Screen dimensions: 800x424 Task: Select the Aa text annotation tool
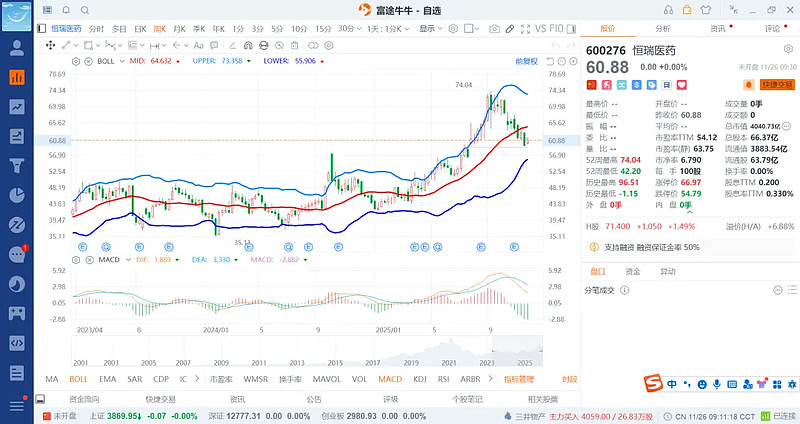[x=198, y=45]
